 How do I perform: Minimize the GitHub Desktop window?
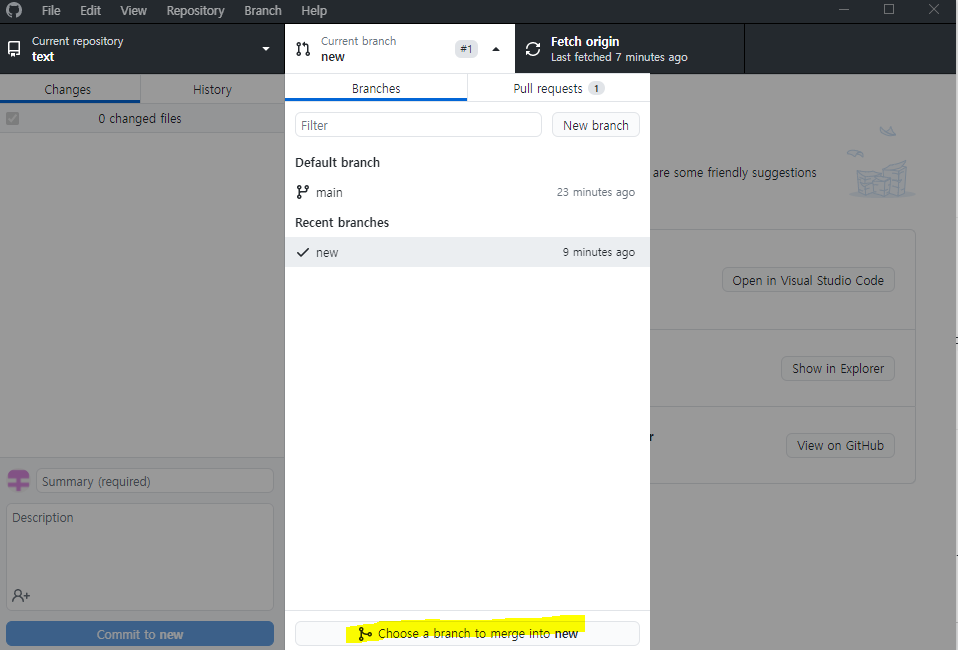[844, 10]
